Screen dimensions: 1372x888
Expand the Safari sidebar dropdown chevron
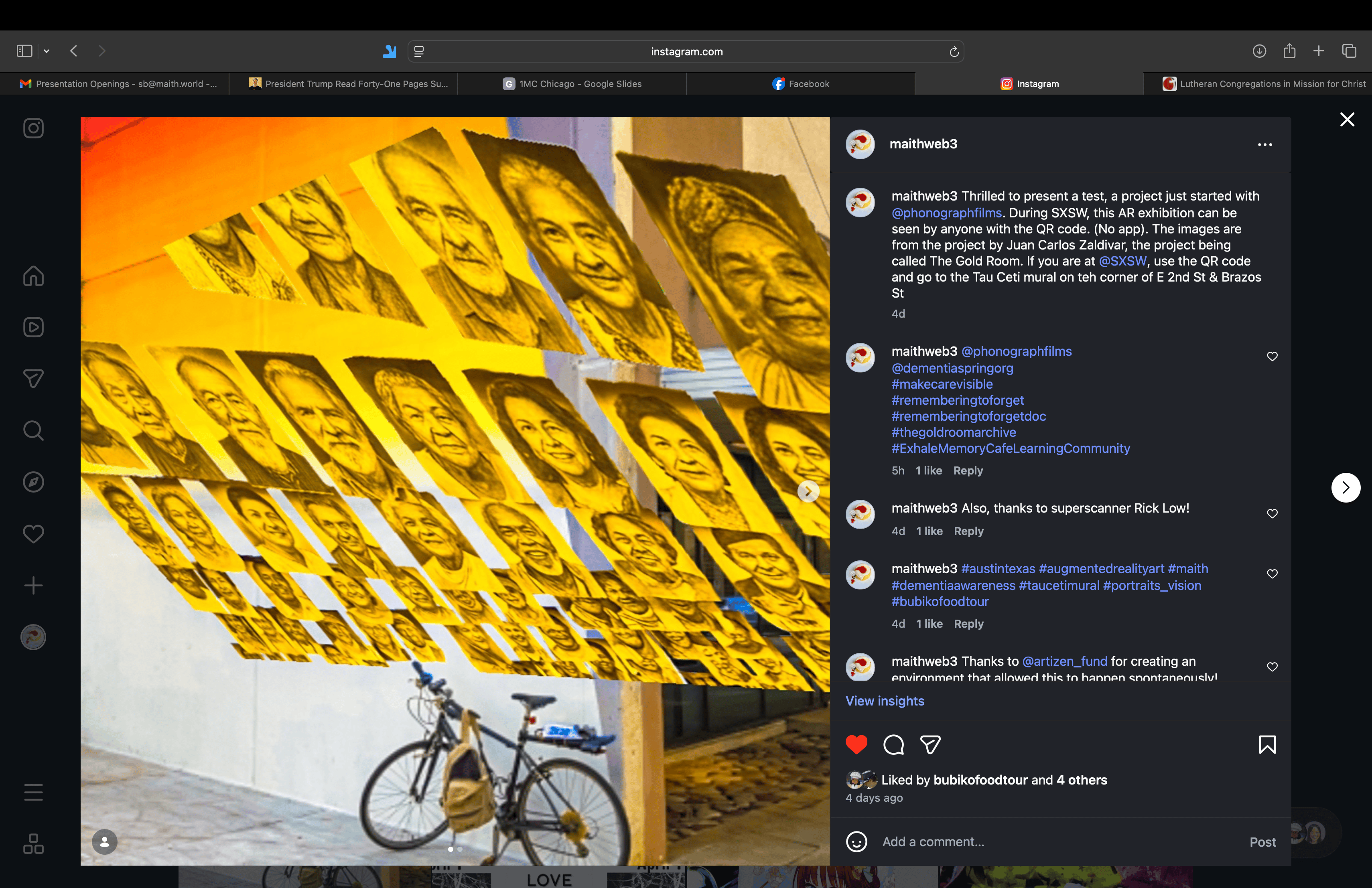(47, 51)
